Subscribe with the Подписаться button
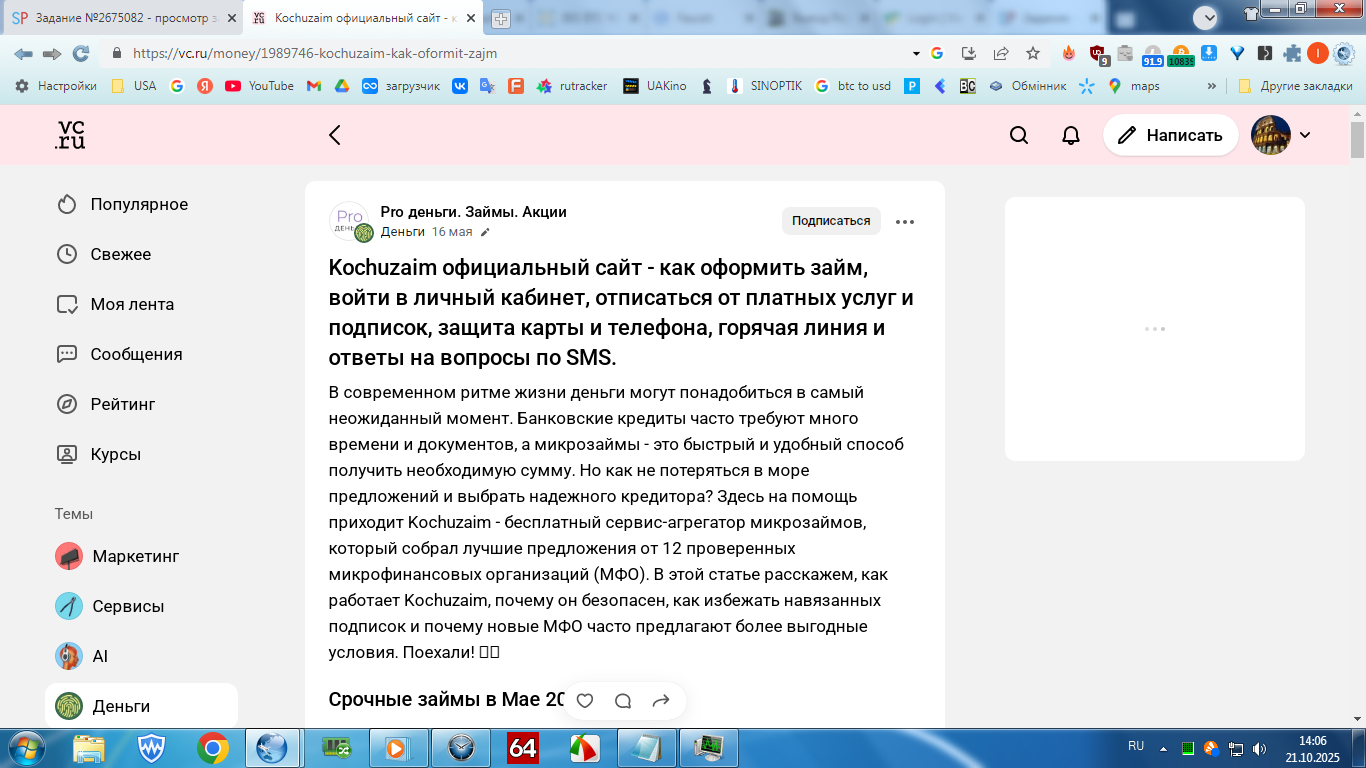The width and height of the screenshot is (1366, 768). [831, 221]
